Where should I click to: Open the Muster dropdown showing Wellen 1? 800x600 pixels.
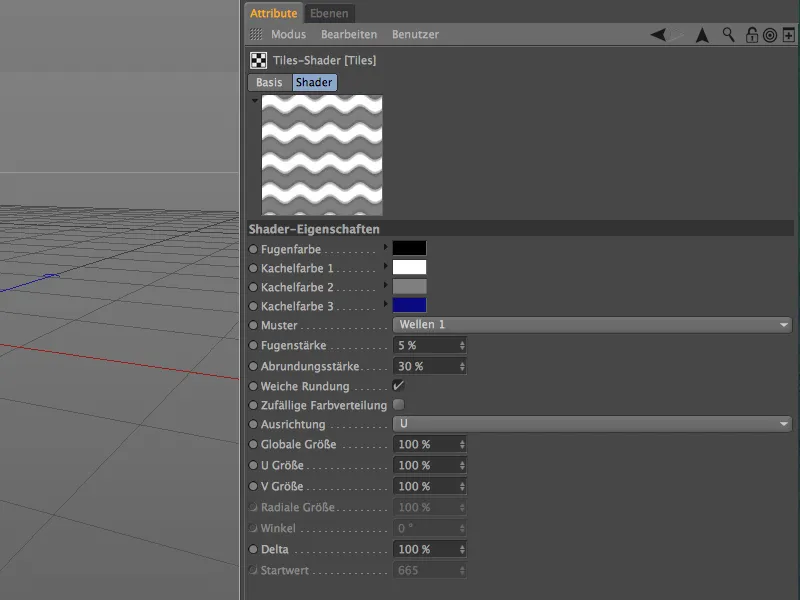click(592, 324)
